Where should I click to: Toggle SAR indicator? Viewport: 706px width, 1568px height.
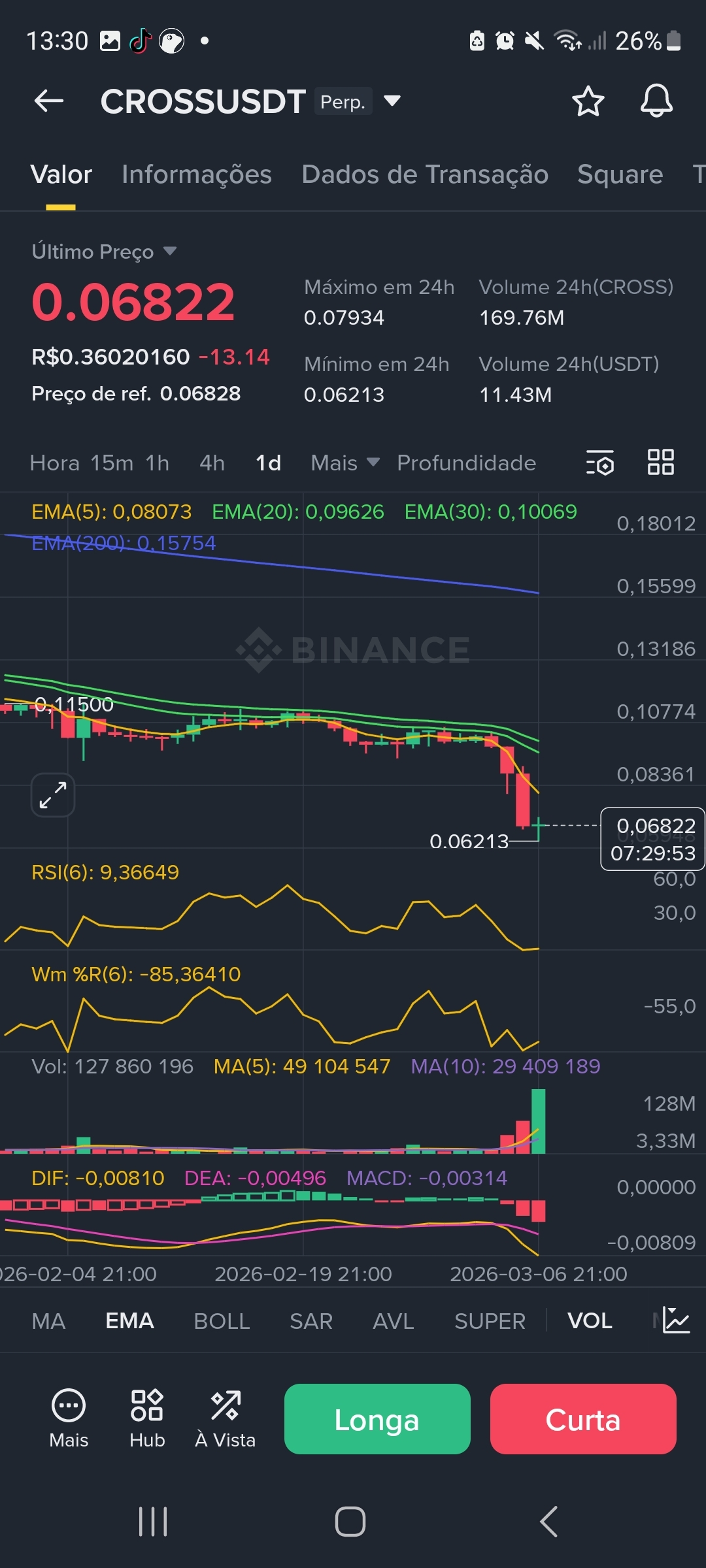[x=311, y=1320]
